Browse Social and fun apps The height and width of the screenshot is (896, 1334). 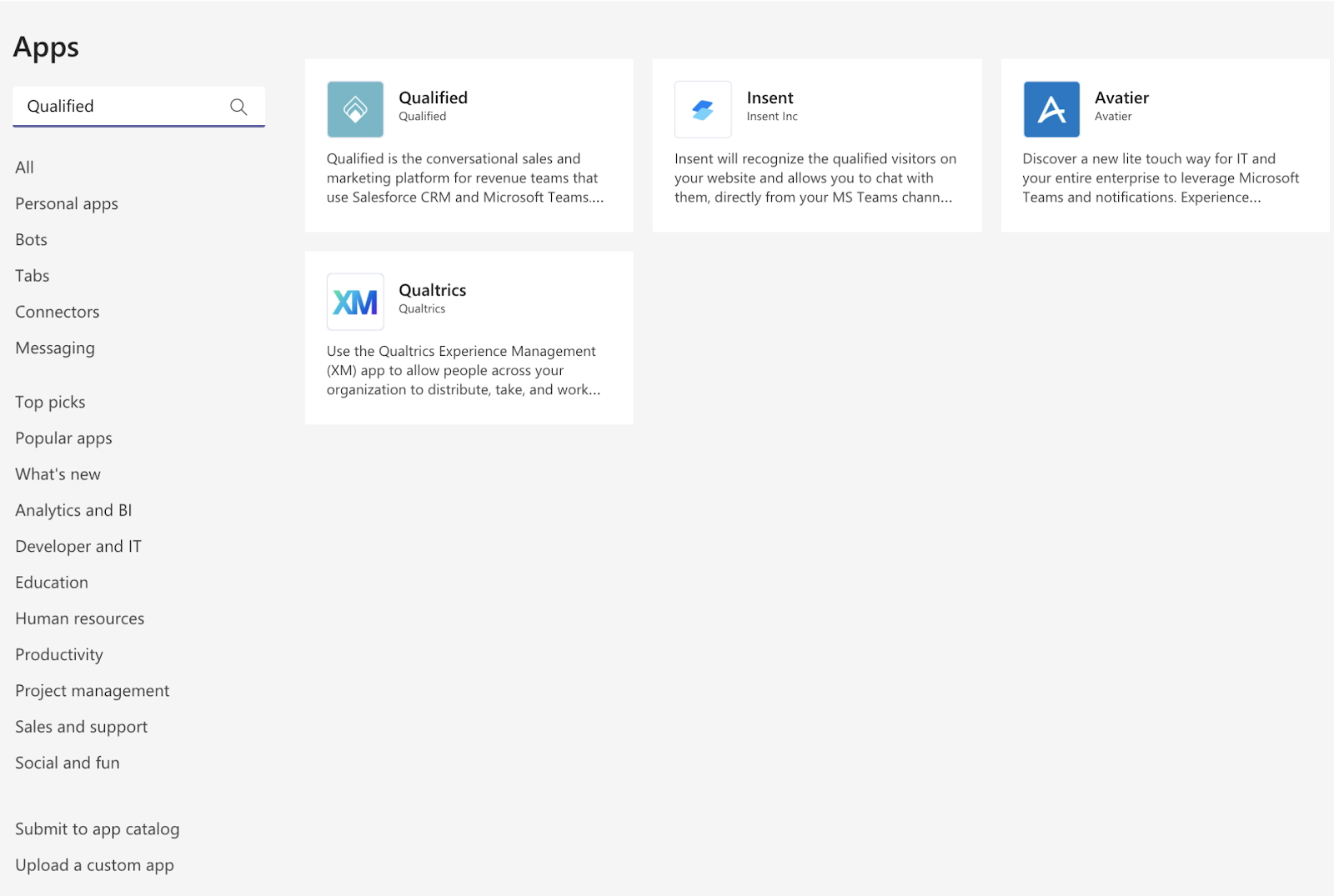68,763
